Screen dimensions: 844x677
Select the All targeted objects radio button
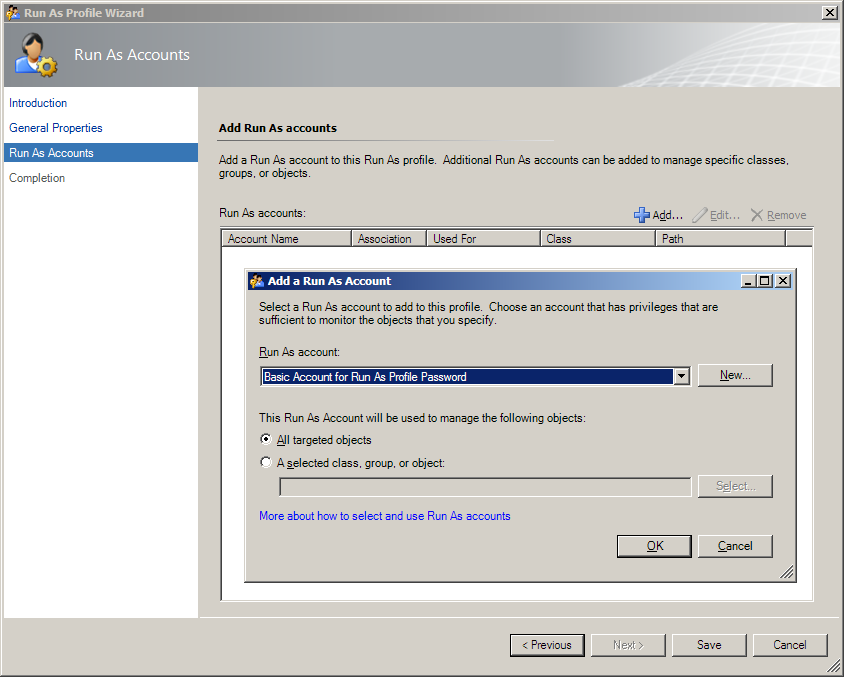pos(266,439)
